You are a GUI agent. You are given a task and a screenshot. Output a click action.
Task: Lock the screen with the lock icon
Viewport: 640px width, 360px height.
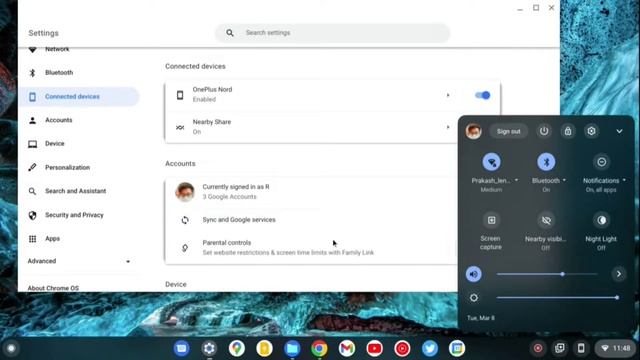click(568, 131)
